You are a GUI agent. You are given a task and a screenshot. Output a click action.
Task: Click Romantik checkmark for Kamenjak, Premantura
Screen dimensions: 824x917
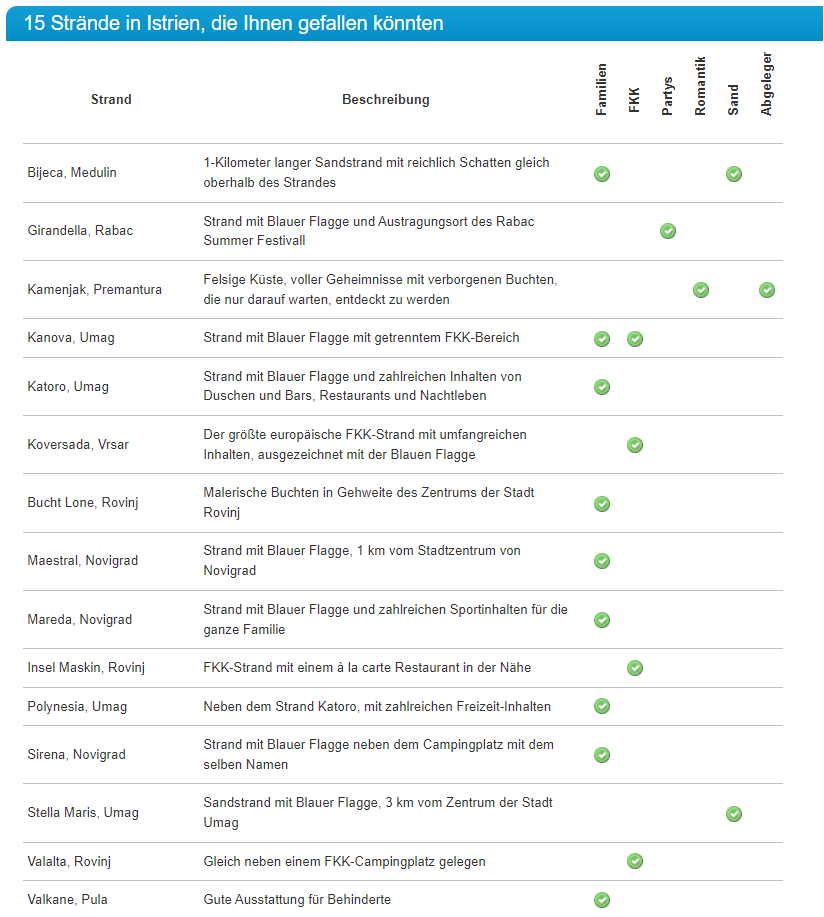coord(701,290)
